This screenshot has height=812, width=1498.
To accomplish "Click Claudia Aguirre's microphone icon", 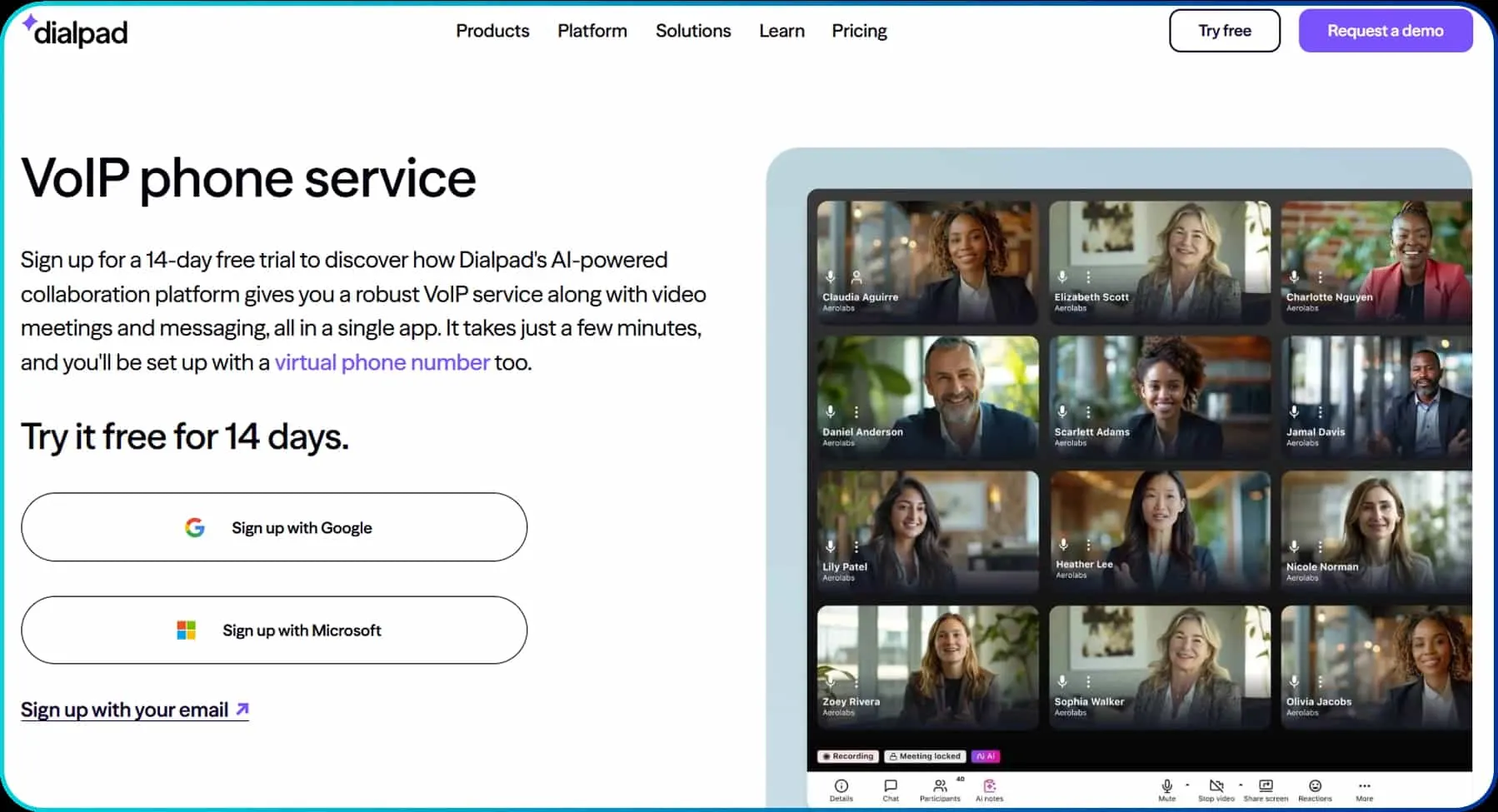I will 831,276.
